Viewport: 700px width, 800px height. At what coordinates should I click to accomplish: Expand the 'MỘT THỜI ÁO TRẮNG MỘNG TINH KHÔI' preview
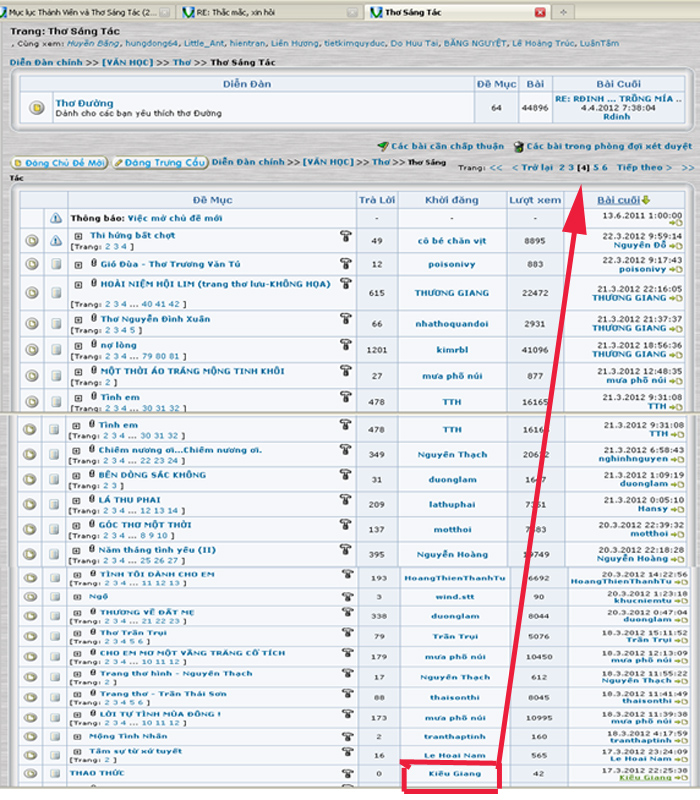[x=78, y=372]
